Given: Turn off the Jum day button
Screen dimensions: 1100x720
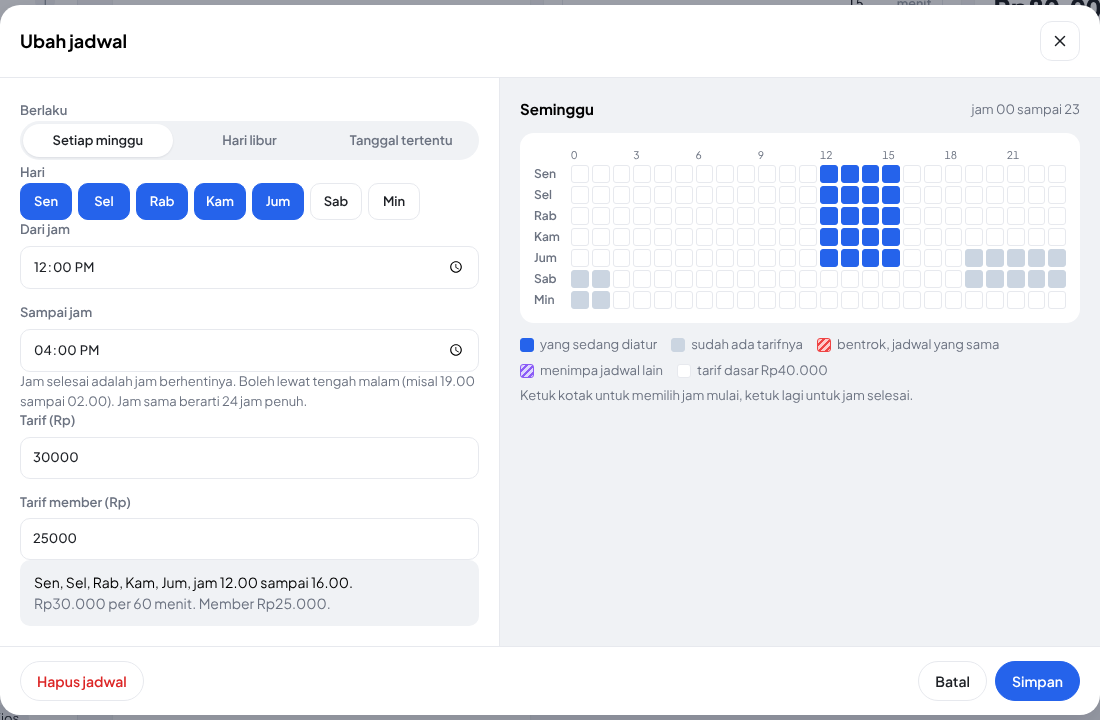Looking at the screenshot, I should 278,201.
